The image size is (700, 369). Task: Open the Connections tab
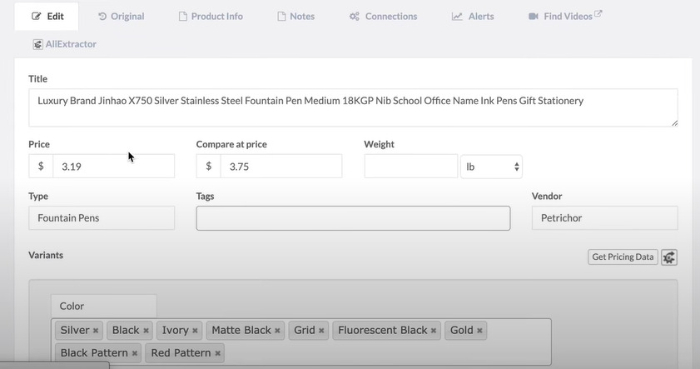[383, 17]
